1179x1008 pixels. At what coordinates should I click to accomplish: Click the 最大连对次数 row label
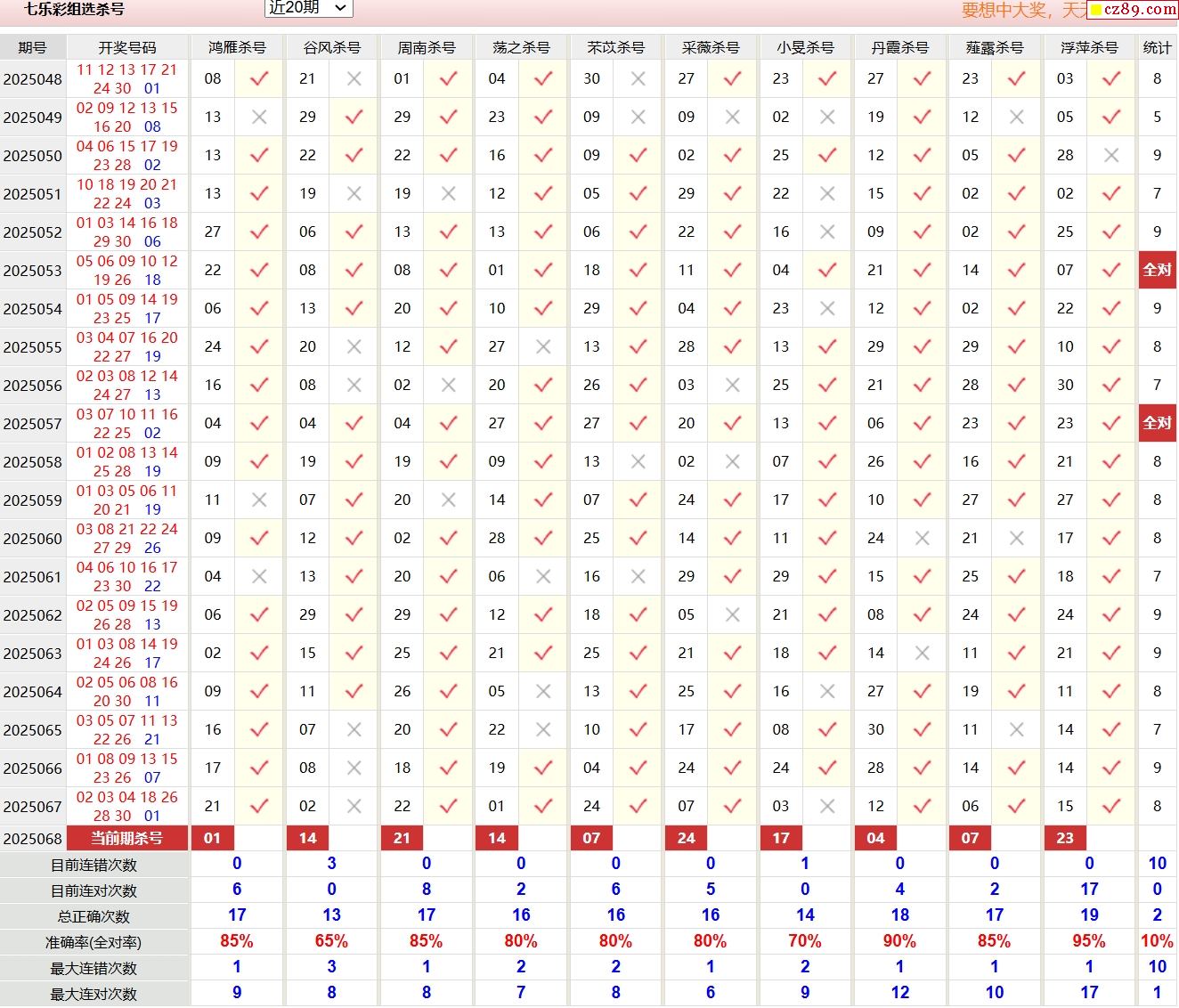point(94,994)
